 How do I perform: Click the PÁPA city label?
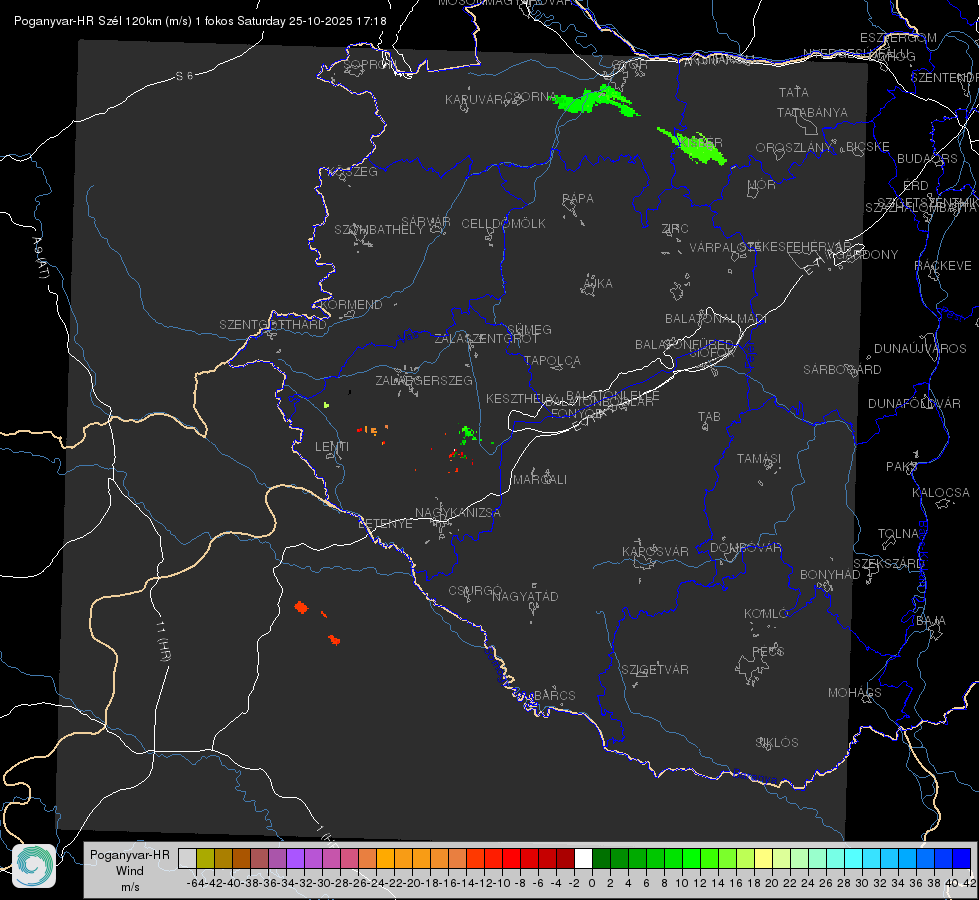(578, 199)
